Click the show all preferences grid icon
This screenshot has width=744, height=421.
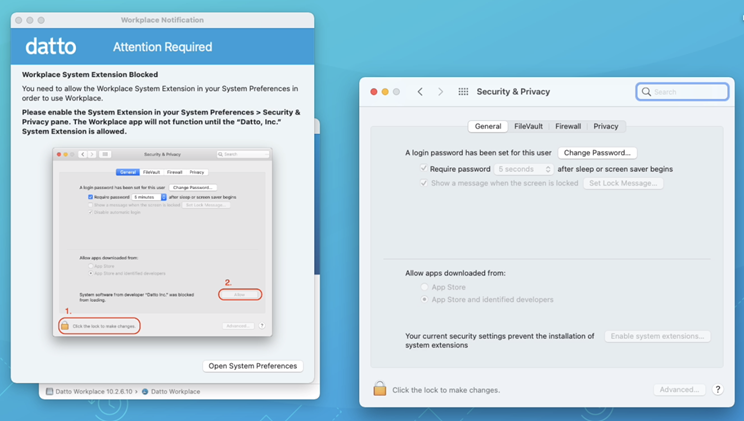point(463,92)
